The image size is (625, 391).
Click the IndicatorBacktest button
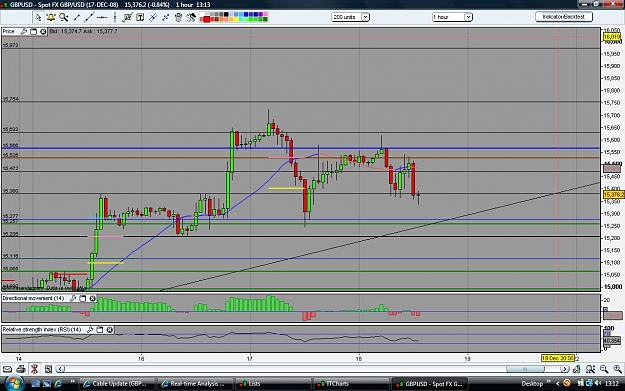coord(564,17)
